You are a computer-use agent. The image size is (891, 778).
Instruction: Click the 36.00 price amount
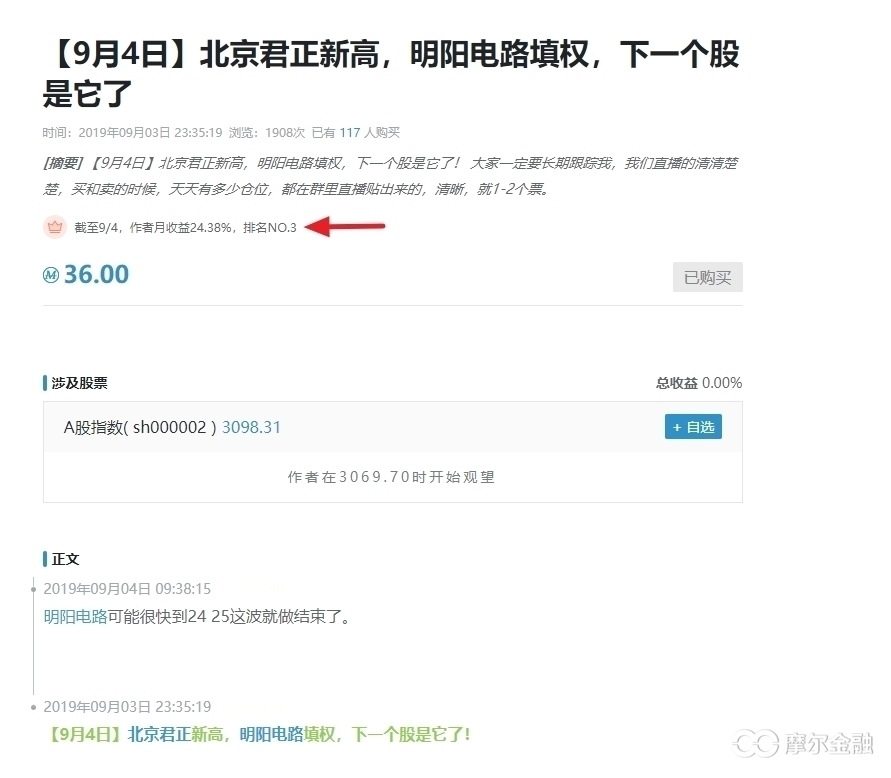[x=96, y=275]
